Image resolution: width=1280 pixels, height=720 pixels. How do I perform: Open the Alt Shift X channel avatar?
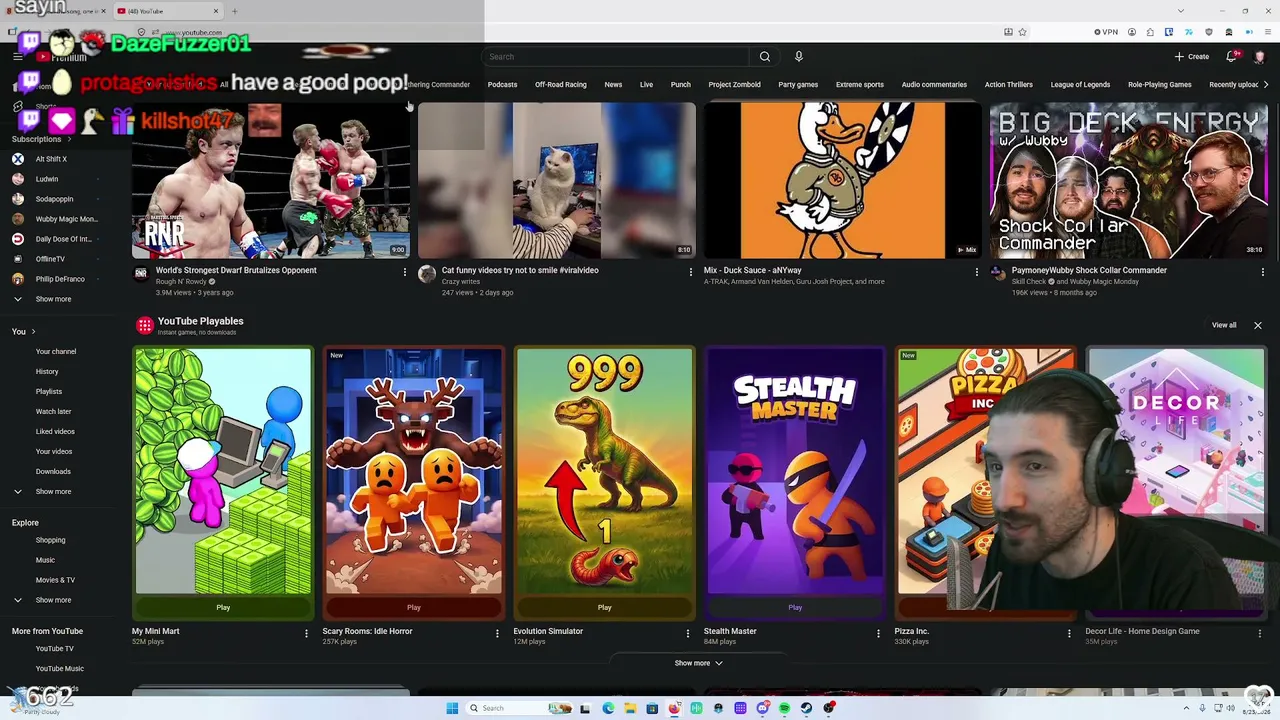point(18,159)
